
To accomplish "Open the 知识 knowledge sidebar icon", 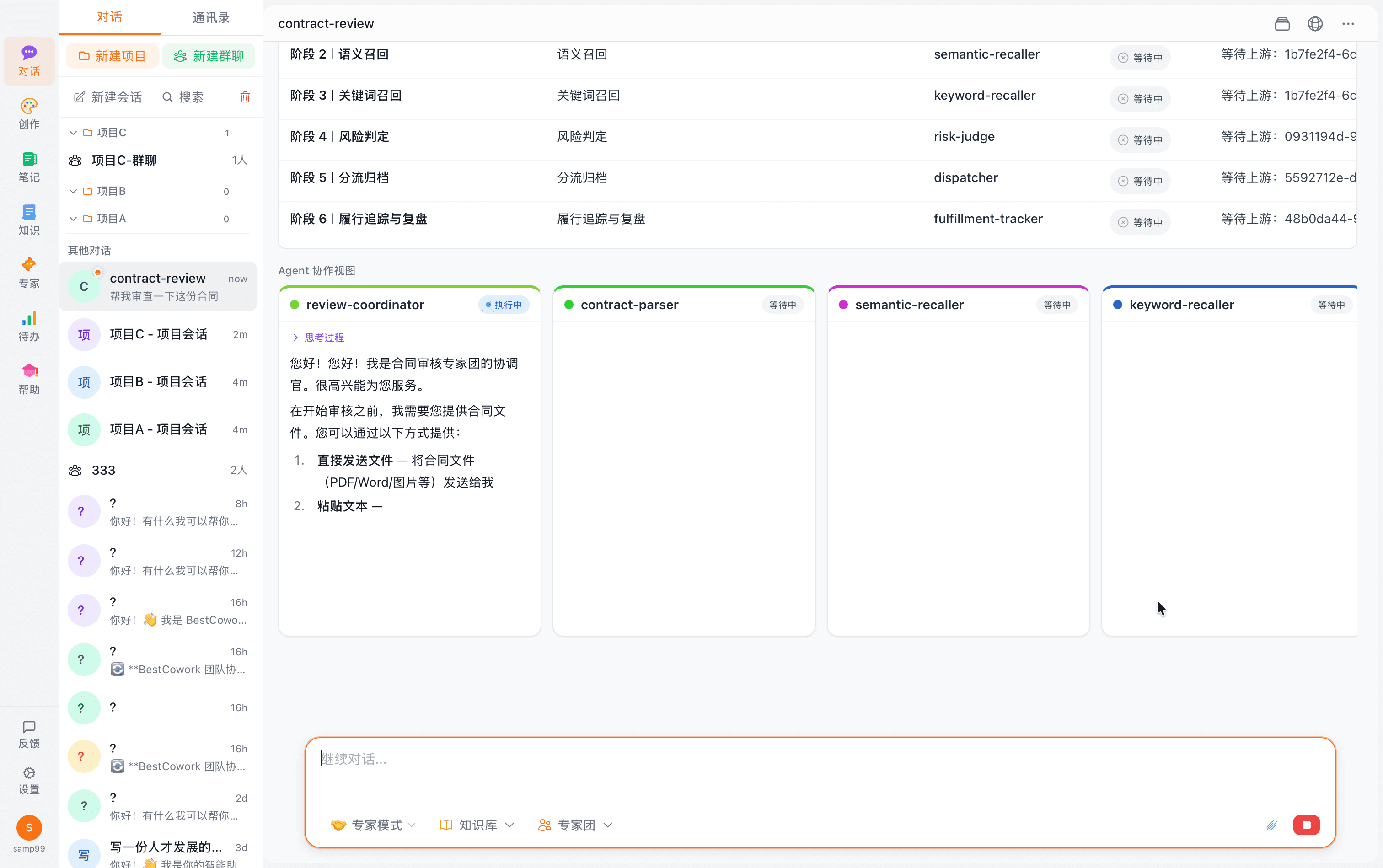I will coord(29,220).
